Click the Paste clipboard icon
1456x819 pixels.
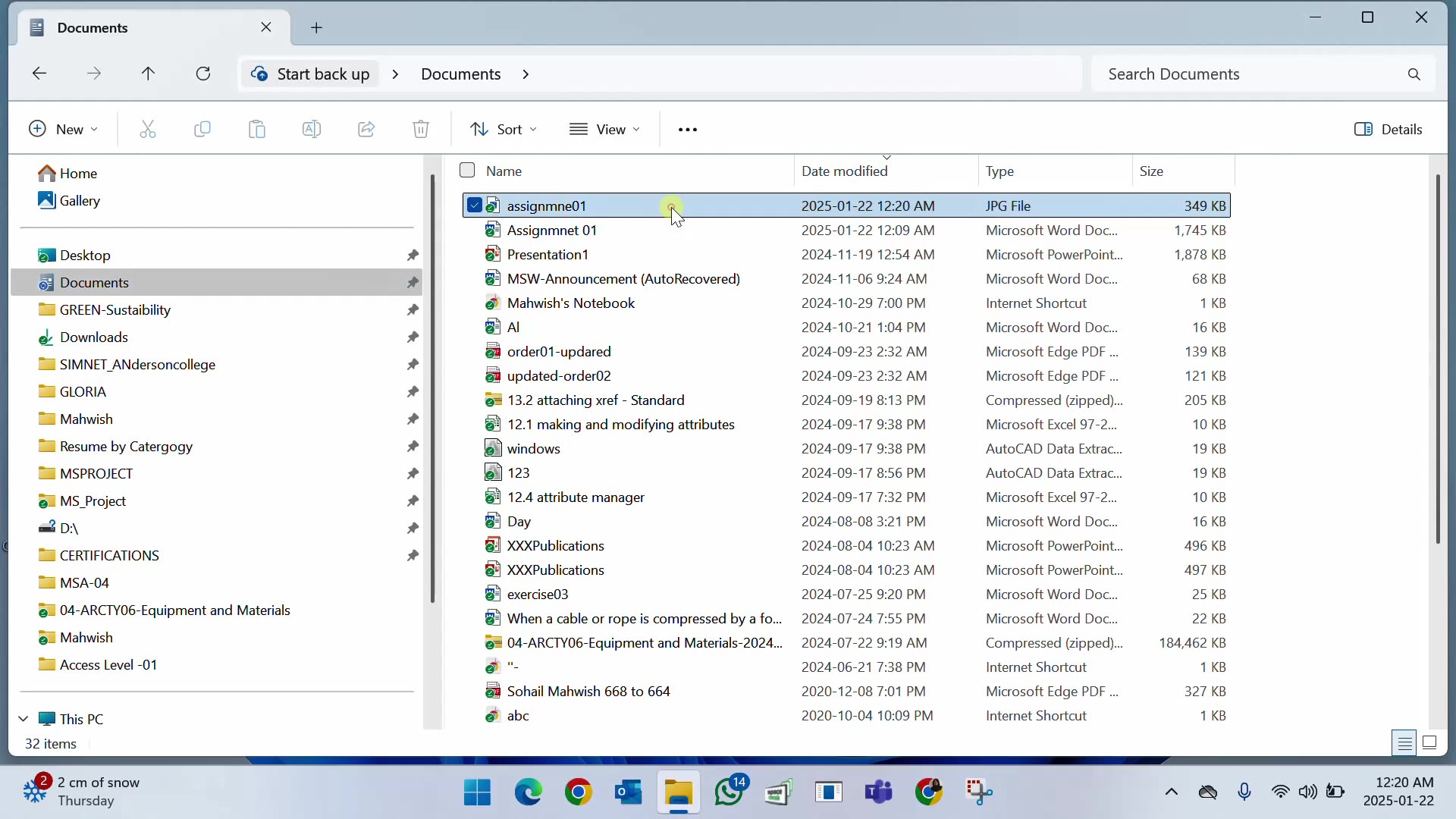point(257,130)
